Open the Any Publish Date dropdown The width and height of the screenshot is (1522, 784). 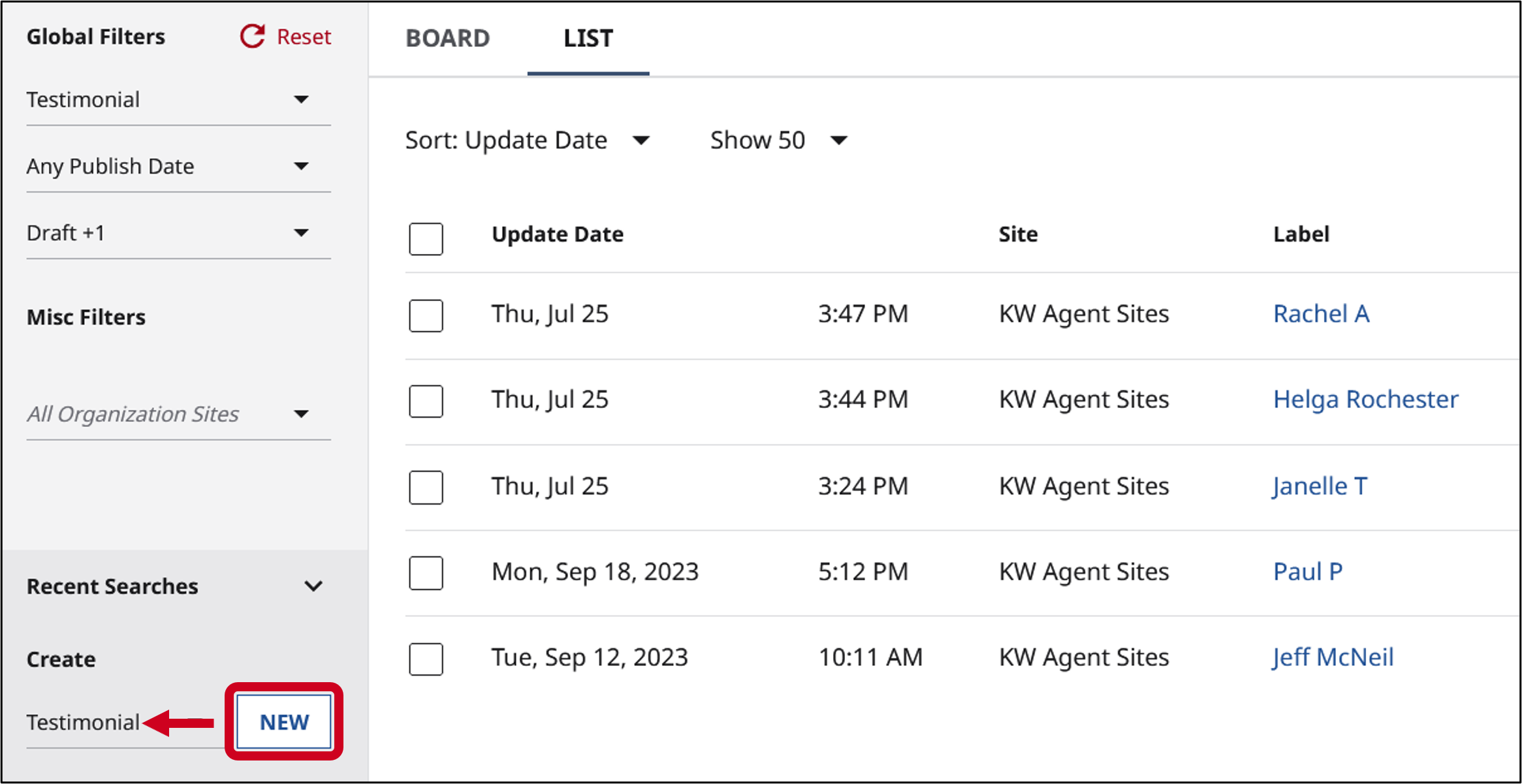coord(178,166)
